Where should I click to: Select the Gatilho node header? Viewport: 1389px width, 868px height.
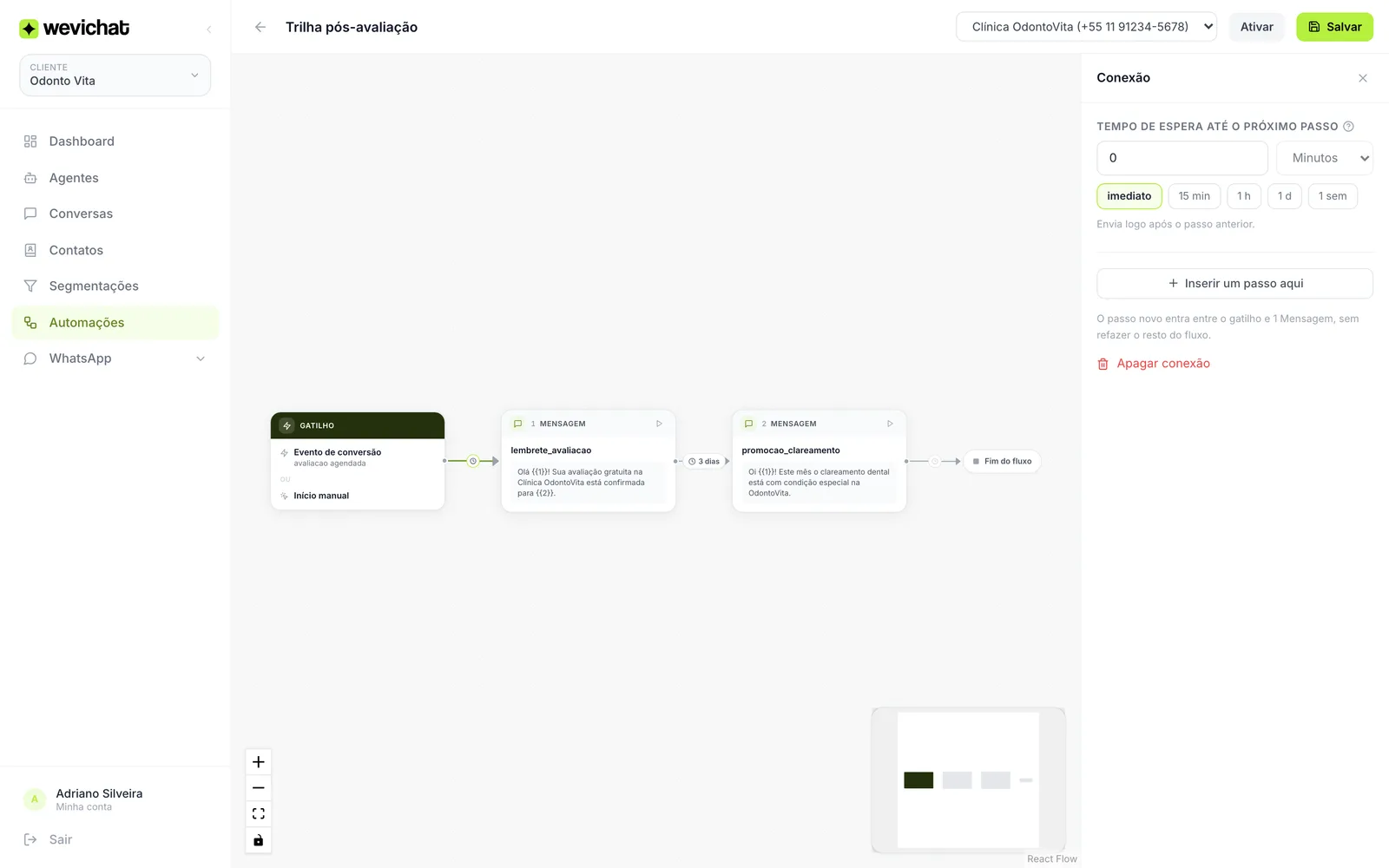click(x=358, y=425)
